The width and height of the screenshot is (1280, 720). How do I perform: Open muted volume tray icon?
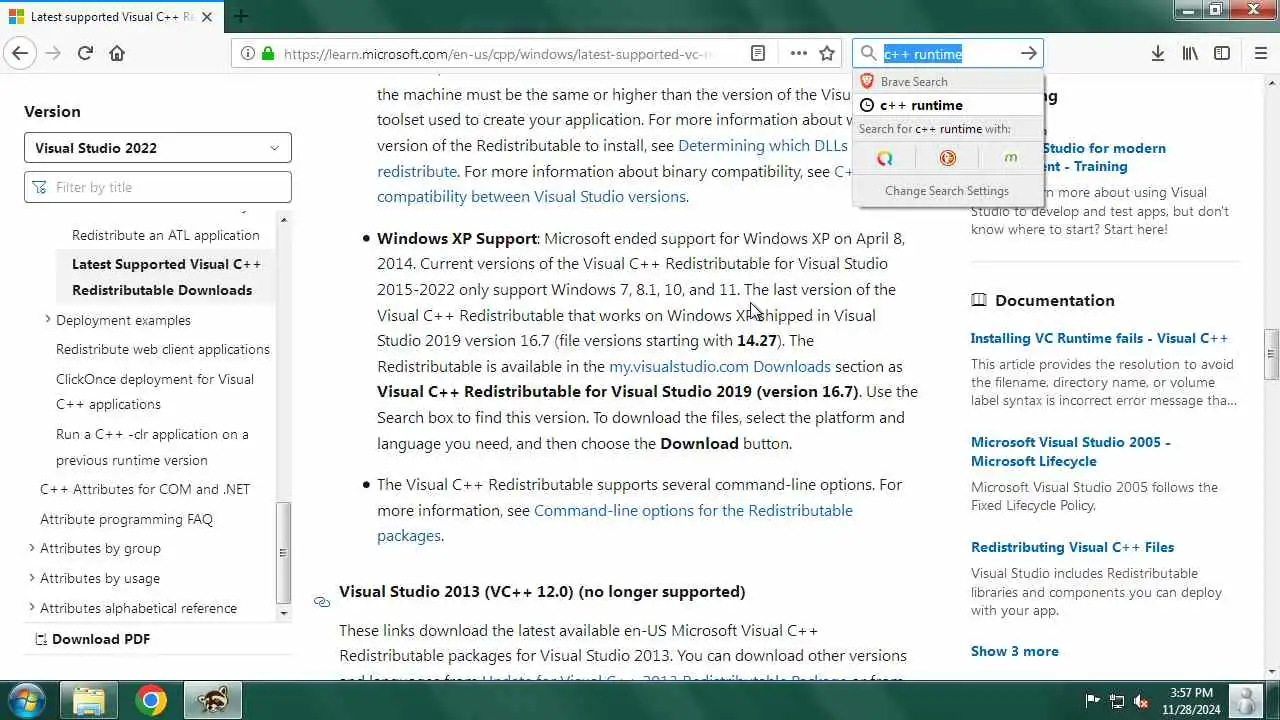(1141, 701)
